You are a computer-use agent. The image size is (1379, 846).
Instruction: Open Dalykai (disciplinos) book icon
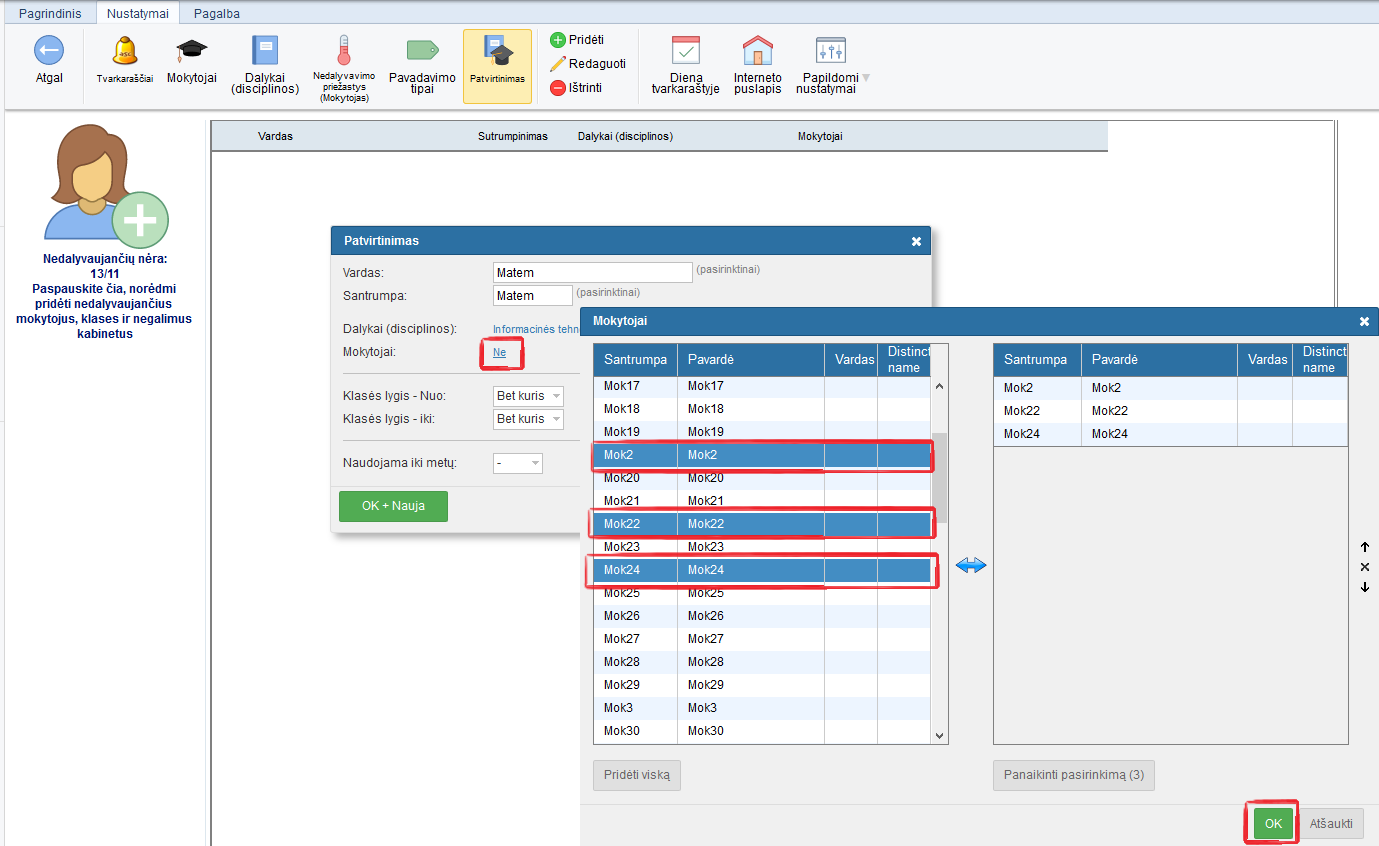pyautogui.click(x=265, y=50)
